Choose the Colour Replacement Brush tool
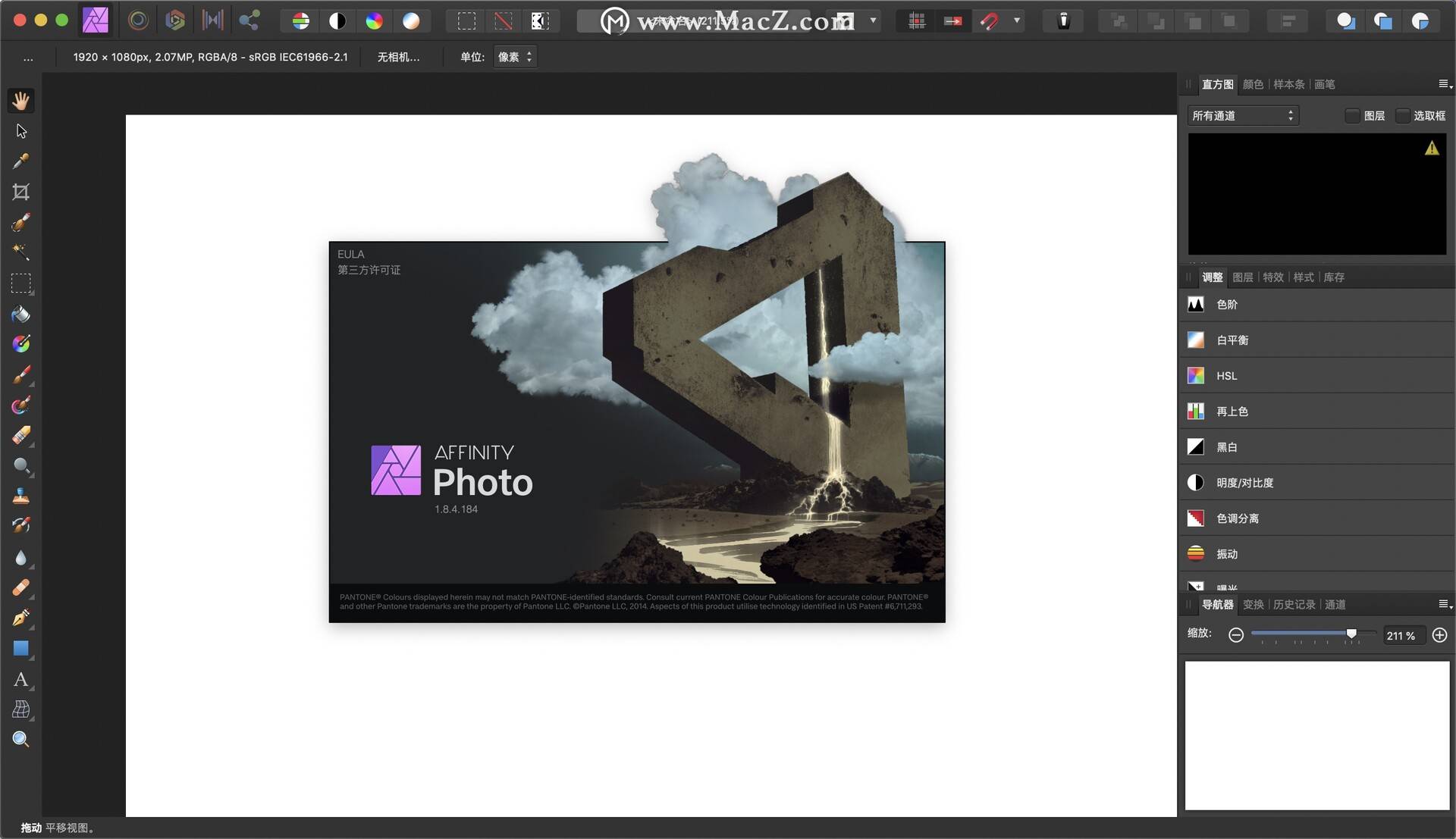 (21, 405)
